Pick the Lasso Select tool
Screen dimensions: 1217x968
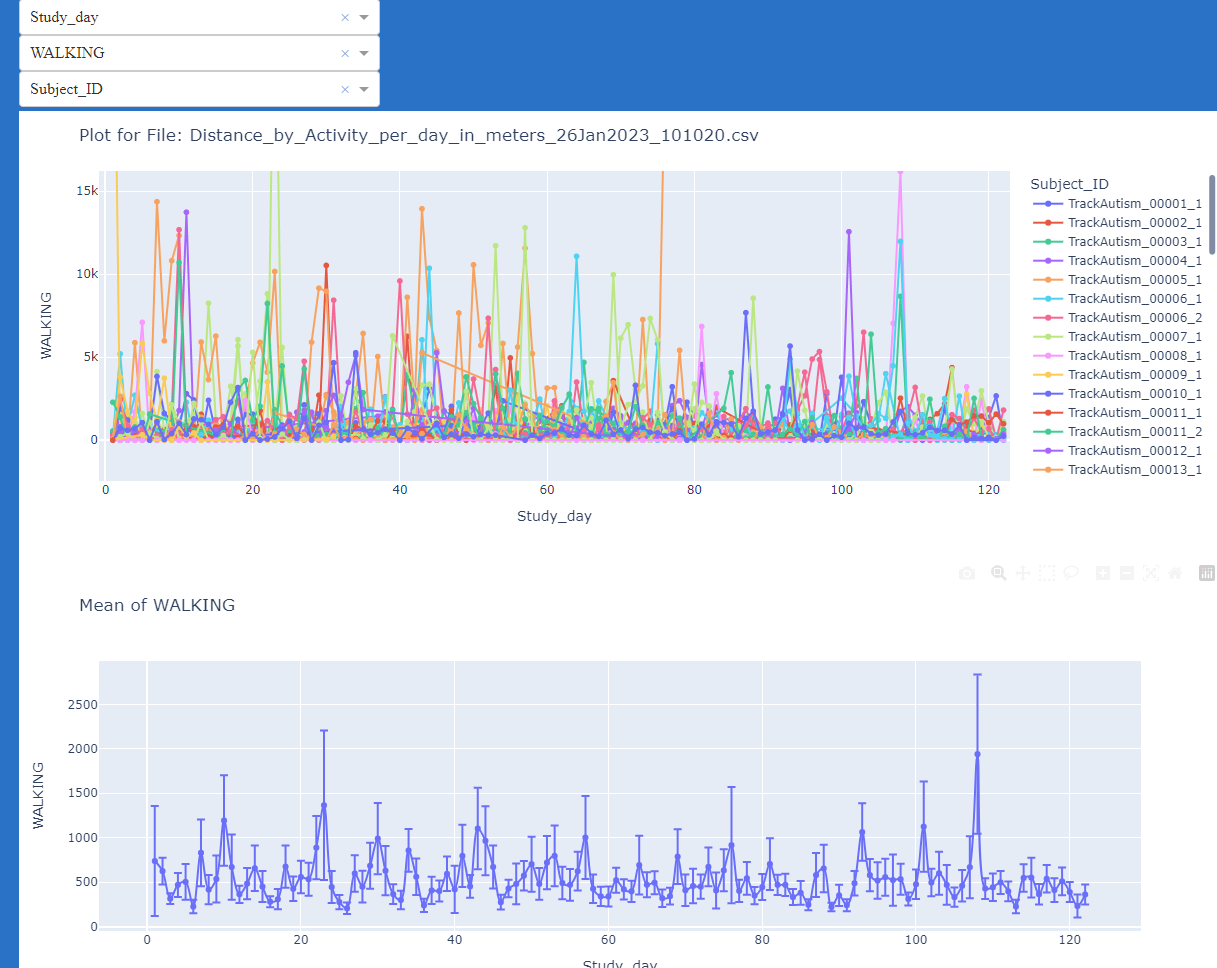tap(1070, 573)
